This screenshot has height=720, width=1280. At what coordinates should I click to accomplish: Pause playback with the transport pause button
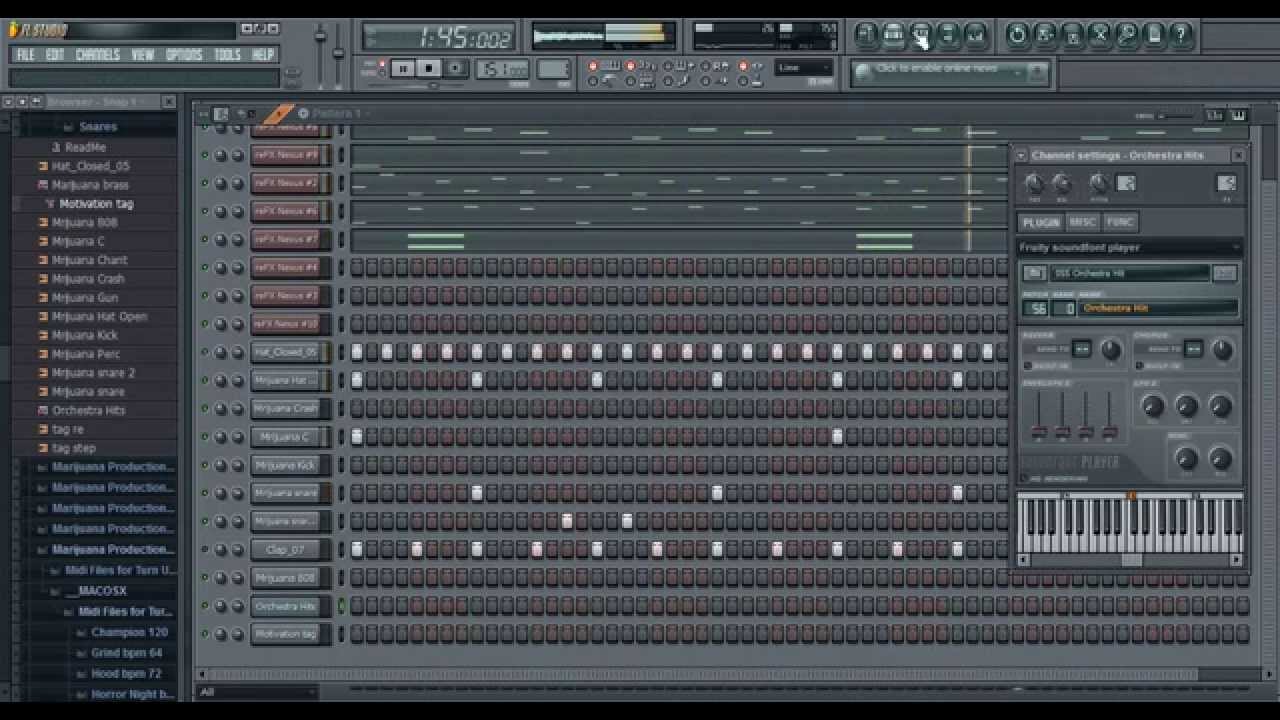pos(403,68)
